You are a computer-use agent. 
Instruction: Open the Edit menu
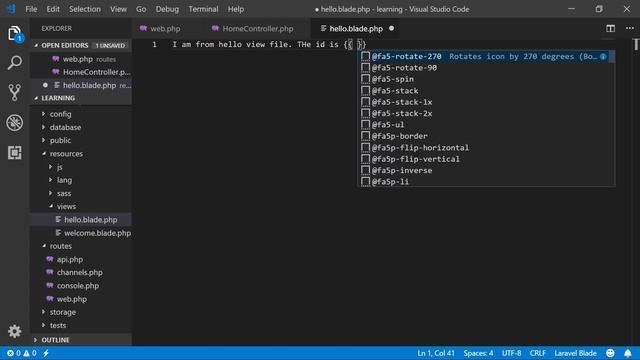point(53,9)
